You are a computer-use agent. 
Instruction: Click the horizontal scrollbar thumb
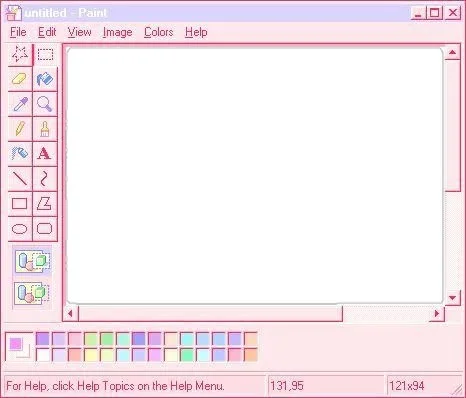tap(210, 313)
